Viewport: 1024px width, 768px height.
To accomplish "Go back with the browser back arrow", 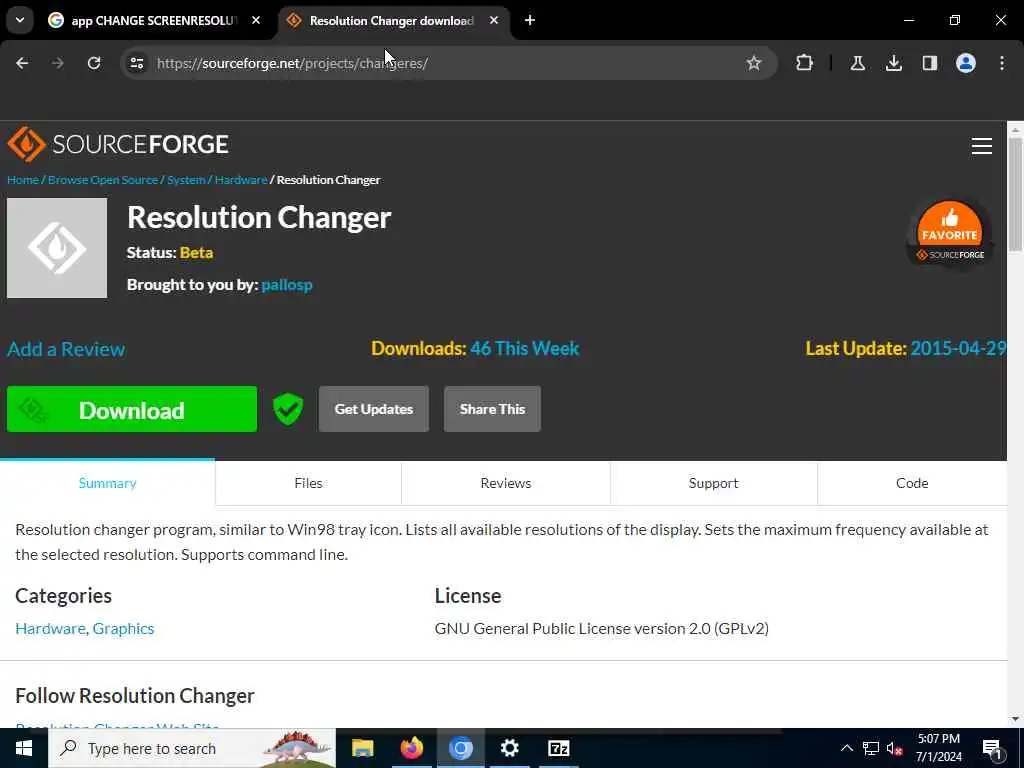I will point(22,63).
